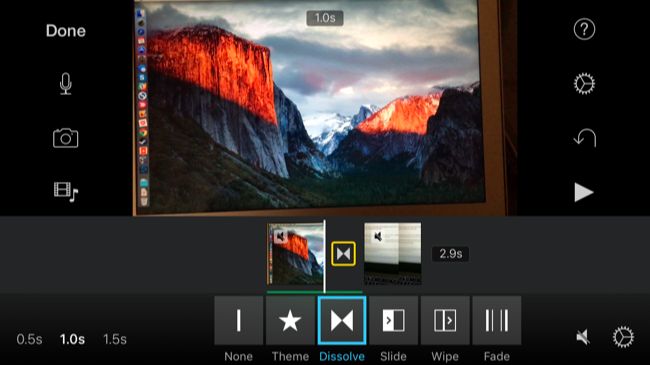Viewport: 650px width, 365px height.
Task: Select the second clip thumbnail in timeline
Action: pyautogui.click(x=393, y=254)
